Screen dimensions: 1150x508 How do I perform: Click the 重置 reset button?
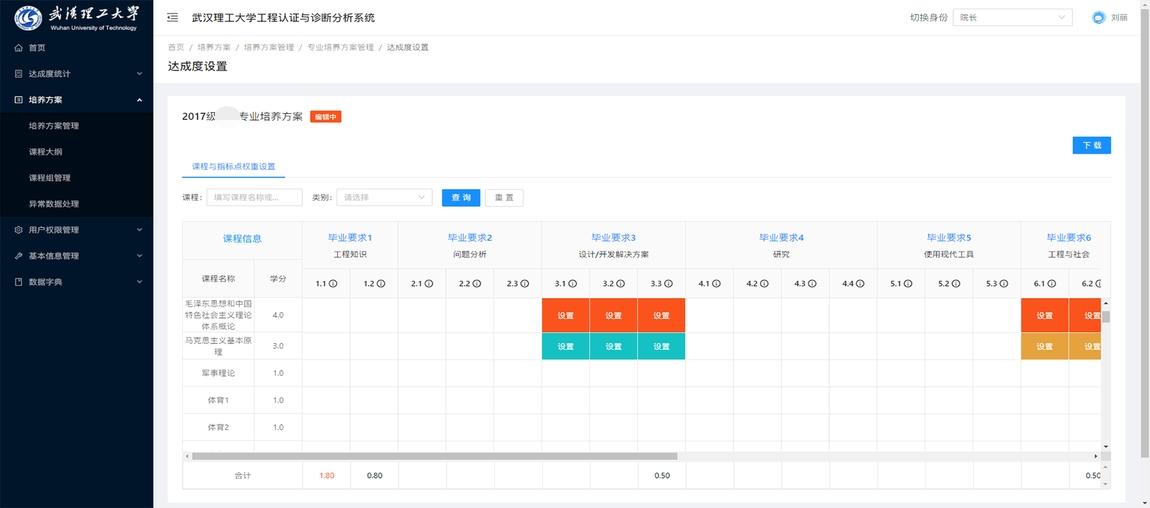504,198
